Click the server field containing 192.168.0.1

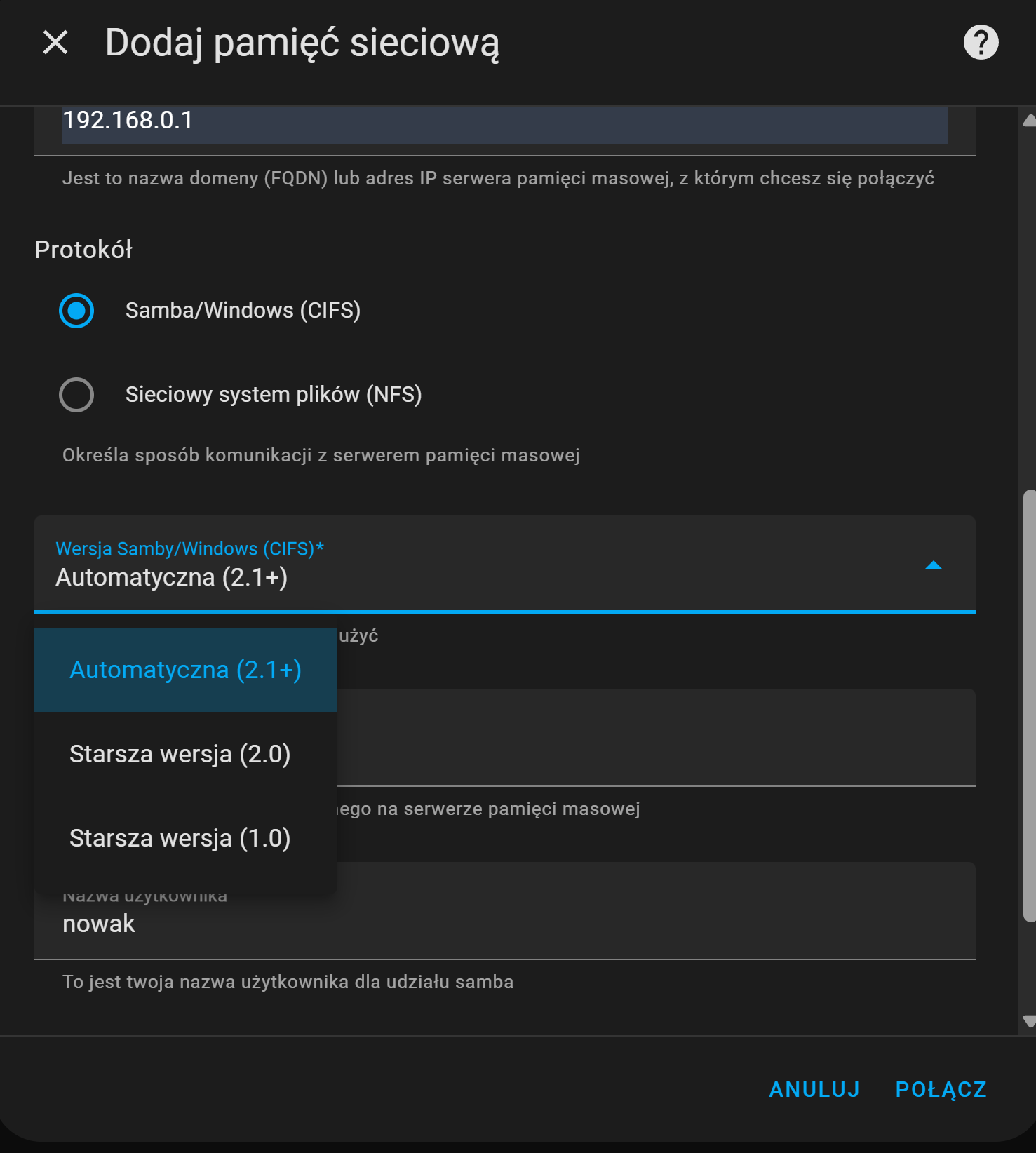click(x=504, y=122)
